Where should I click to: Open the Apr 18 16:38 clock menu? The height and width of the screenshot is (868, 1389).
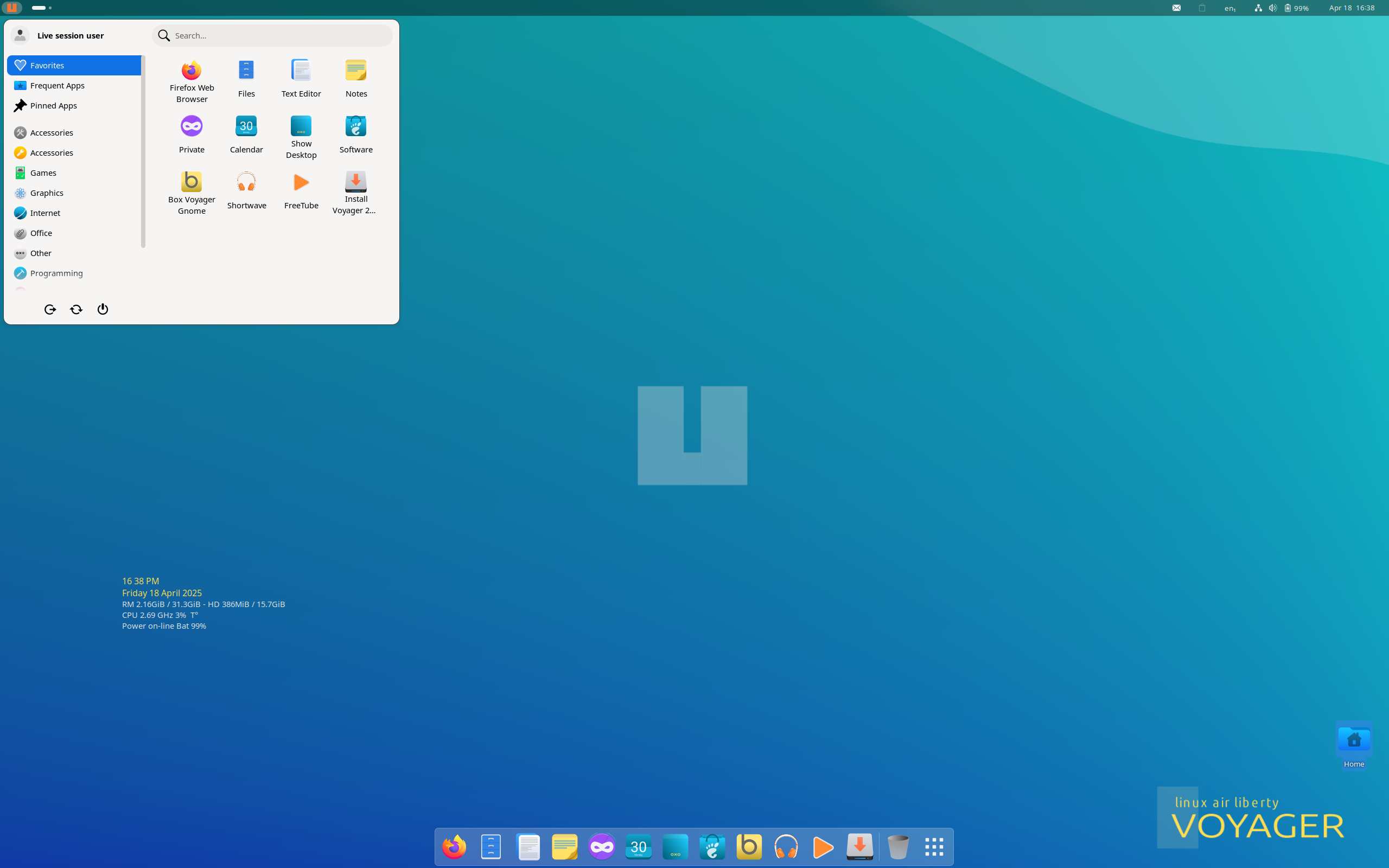tap(1352, 8)
